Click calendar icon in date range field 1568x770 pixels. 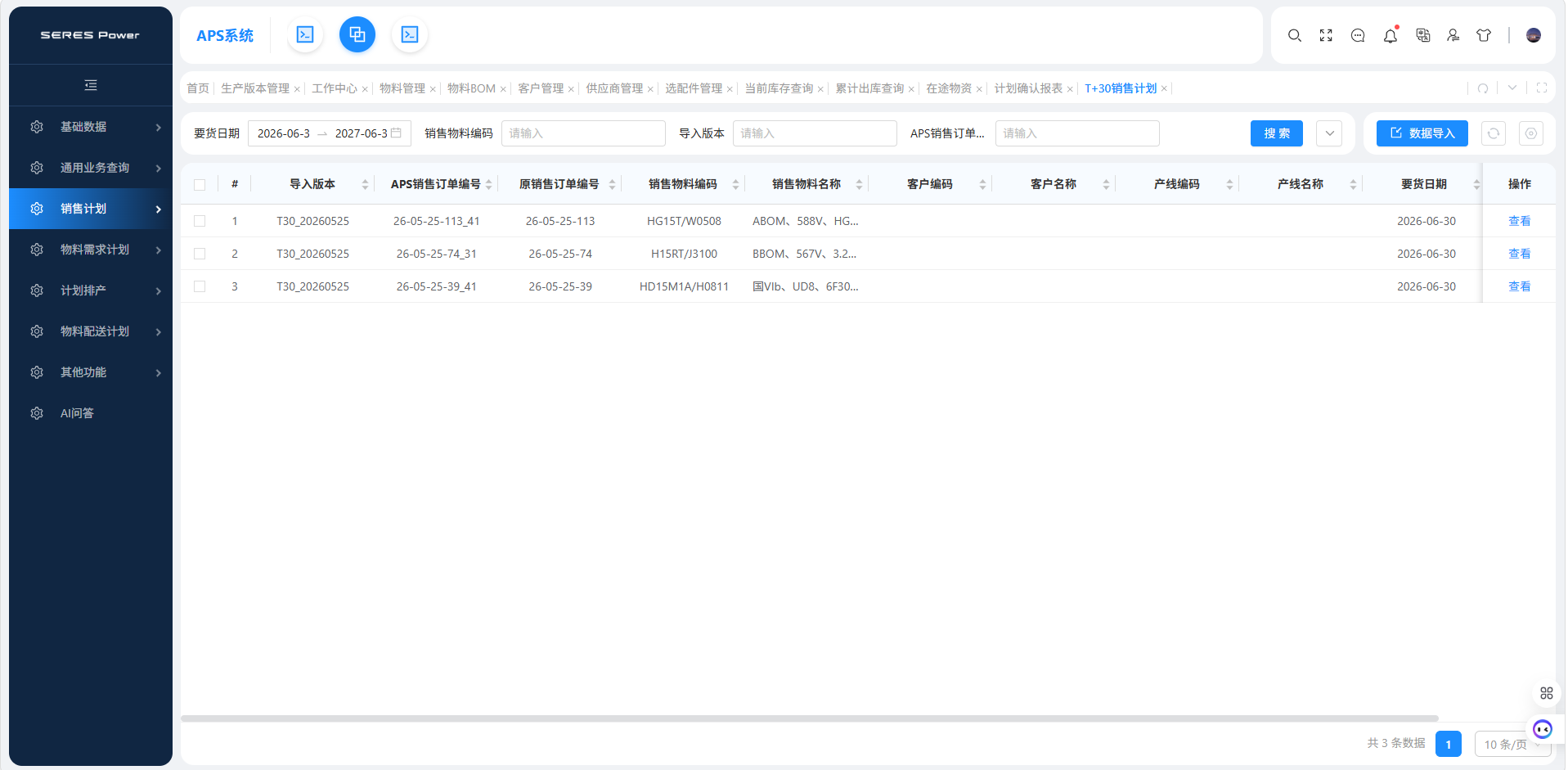click(x=397, y=133)
